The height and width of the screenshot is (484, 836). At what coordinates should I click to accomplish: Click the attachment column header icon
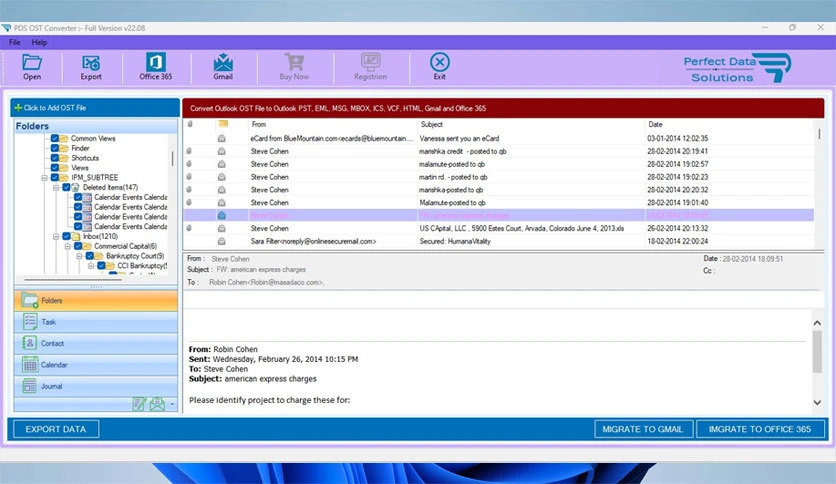coord(190,124)
